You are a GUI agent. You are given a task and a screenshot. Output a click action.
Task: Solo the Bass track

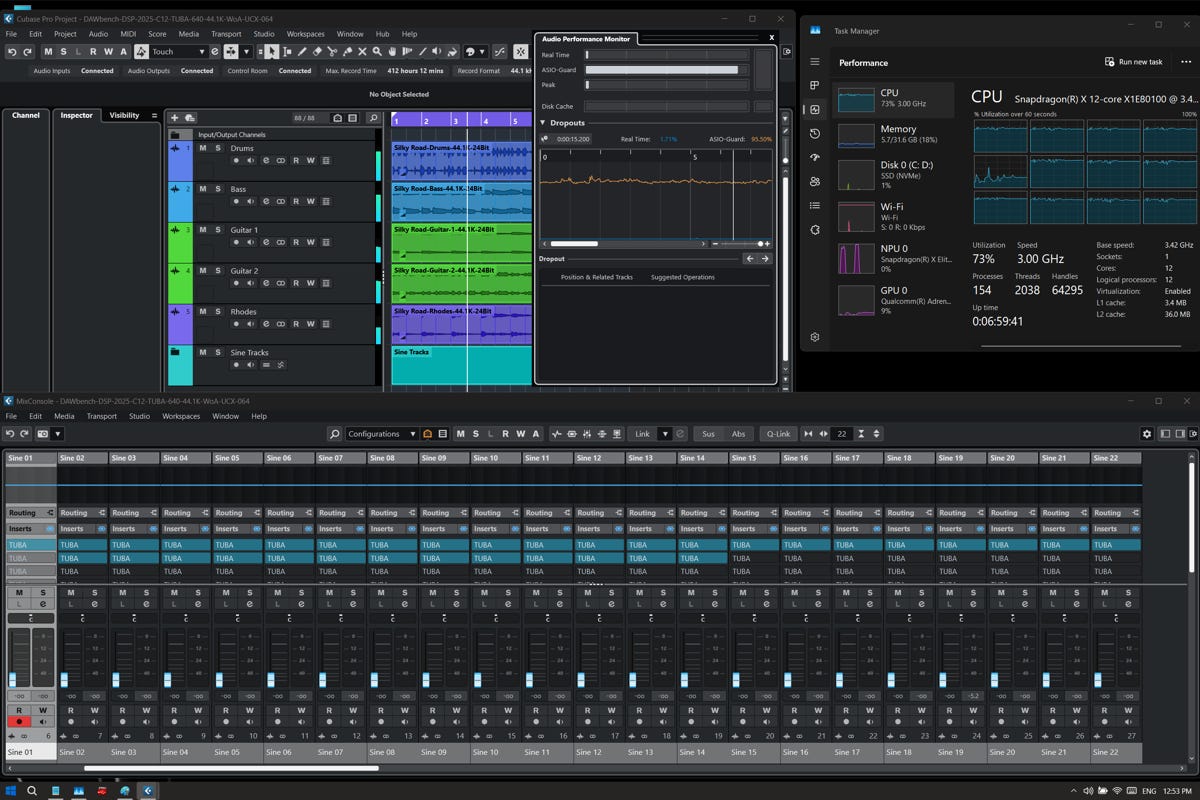click(218, 189)
